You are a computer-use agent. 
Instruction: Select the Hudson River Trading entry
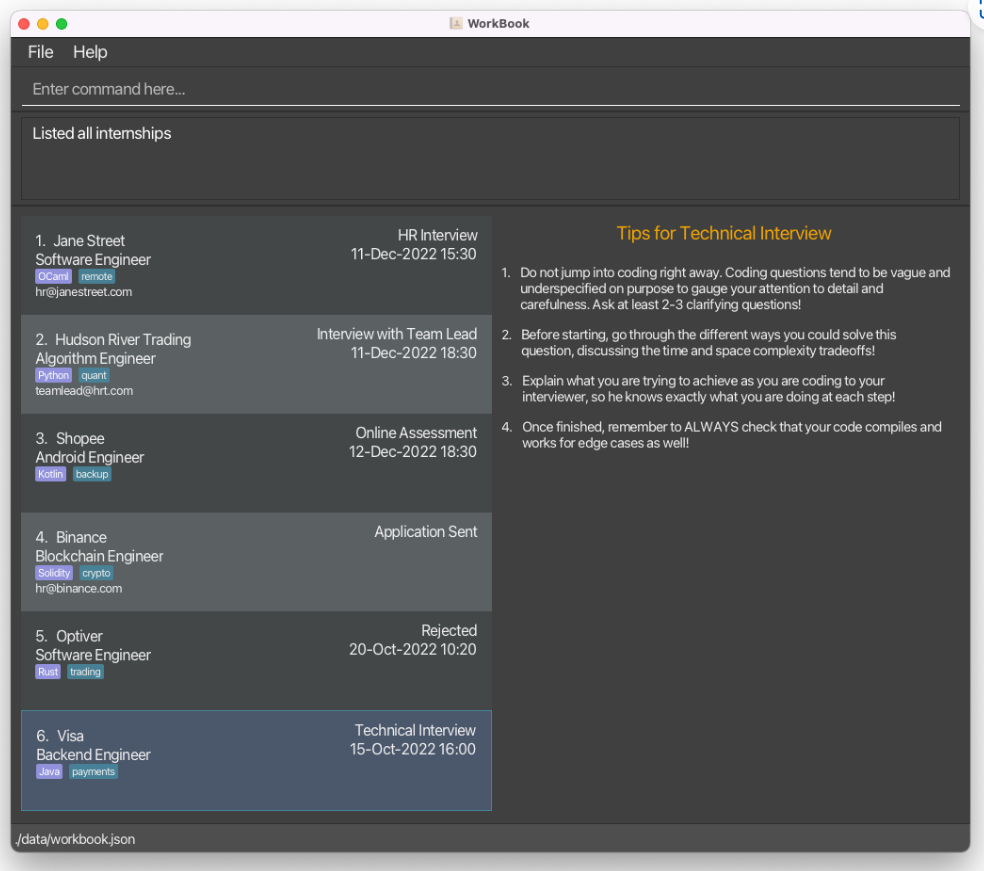pos(256,364)
